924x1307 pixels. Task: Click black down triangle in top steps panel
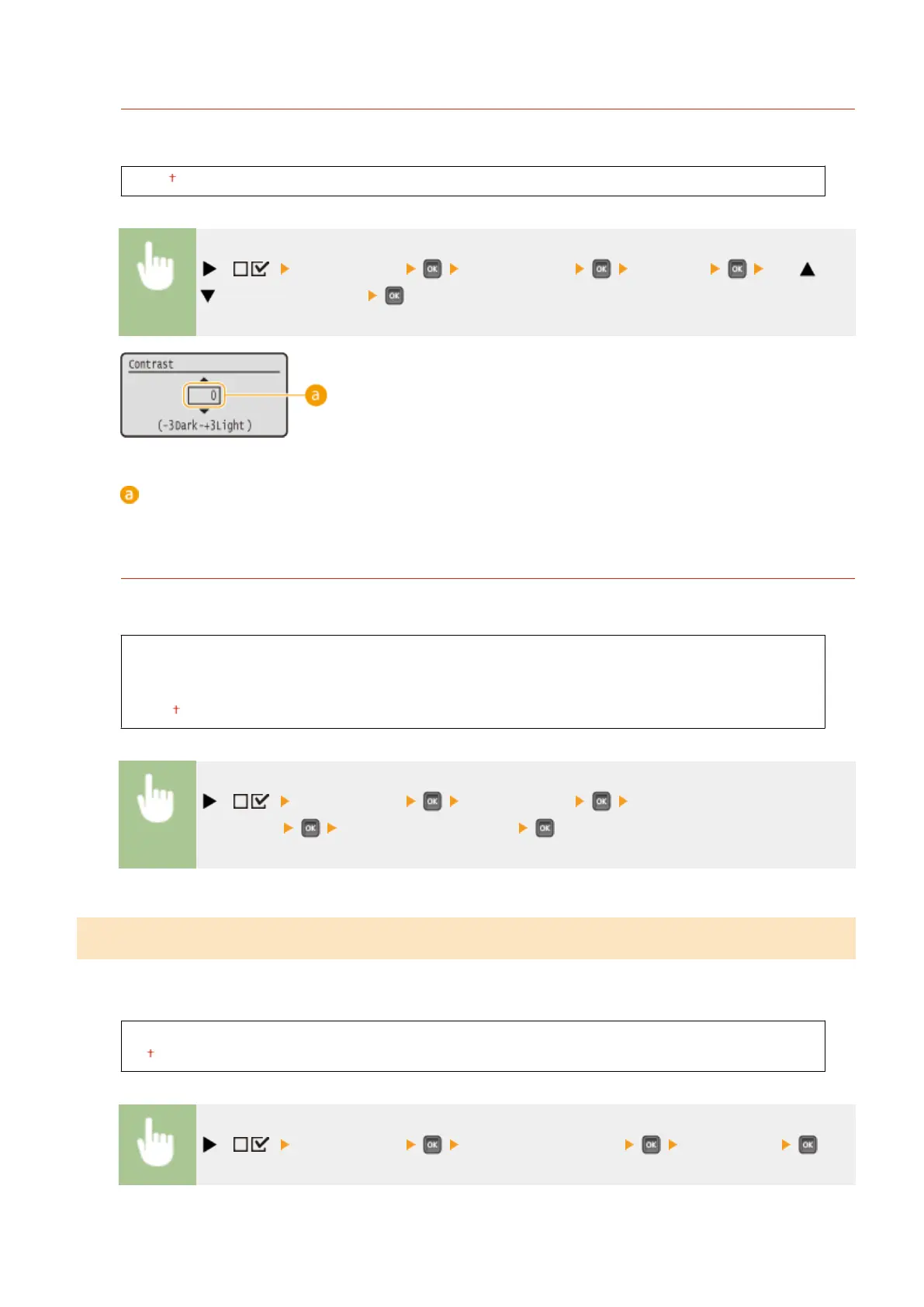click(208, 296)
